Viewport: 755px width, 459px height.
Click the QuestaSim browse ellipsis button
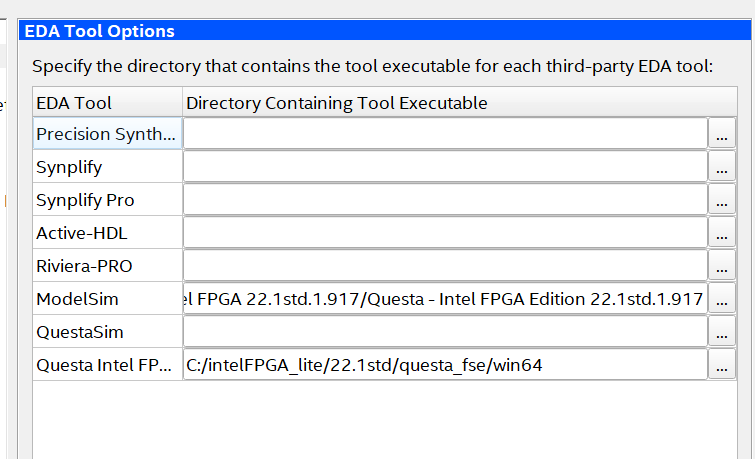click(721, 332)
